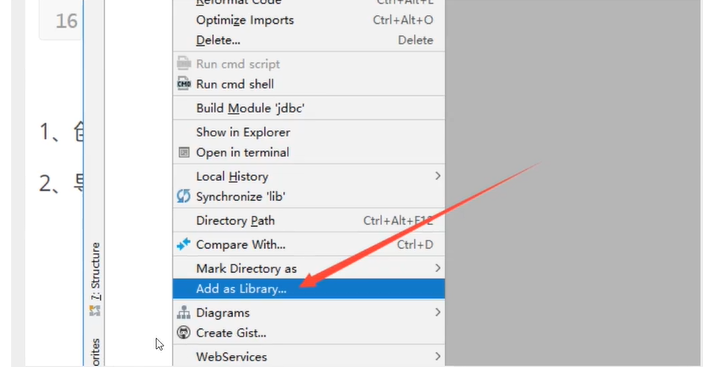The height and width of the screenshot is (367, 703).
Task: Click the Create Gist GitHub icon
Action: 183,332
